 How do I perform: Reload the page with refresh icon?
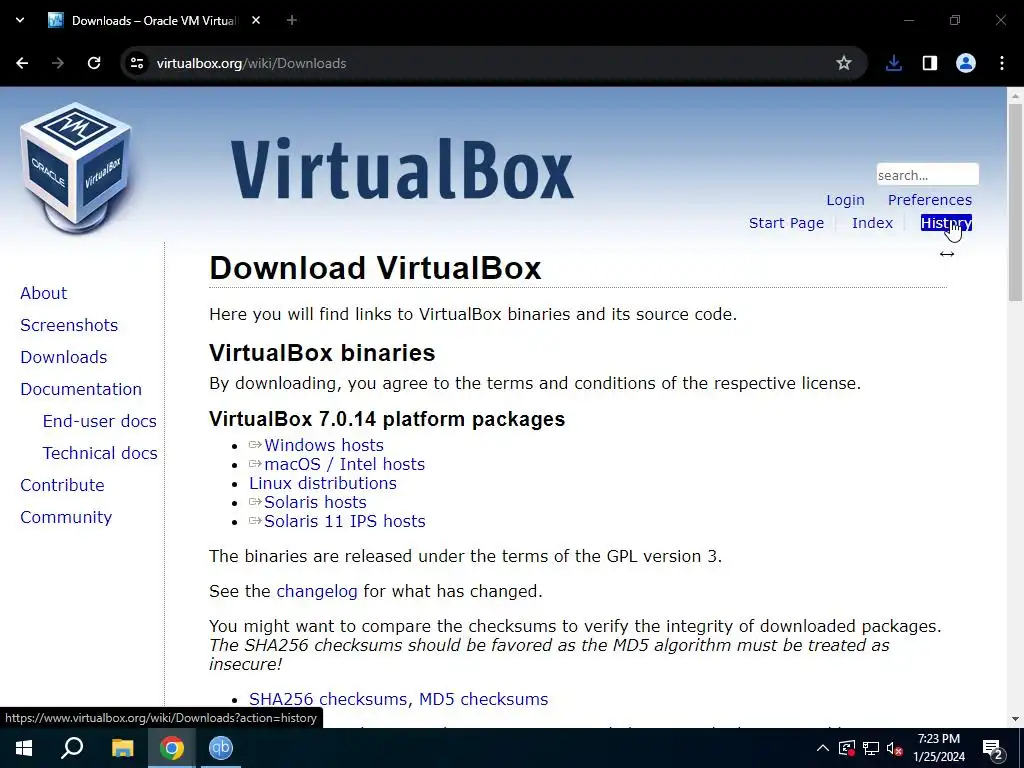[94, 63]
